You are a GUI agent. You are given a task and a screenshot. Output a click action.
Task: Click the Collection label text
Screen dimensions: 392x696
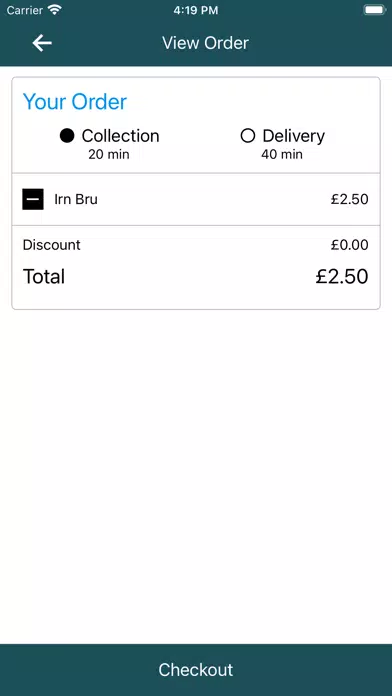coord(120,136)
